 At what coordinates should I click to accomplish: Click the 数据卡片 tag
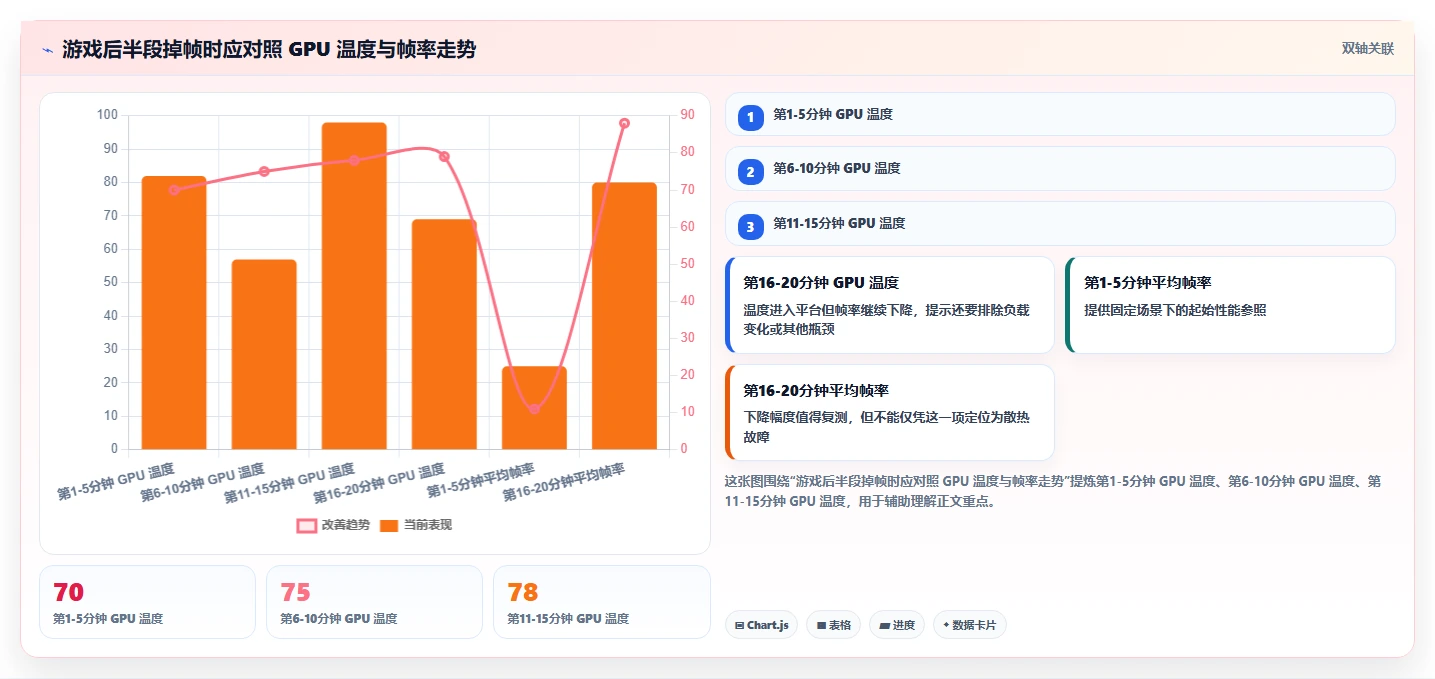969,625
